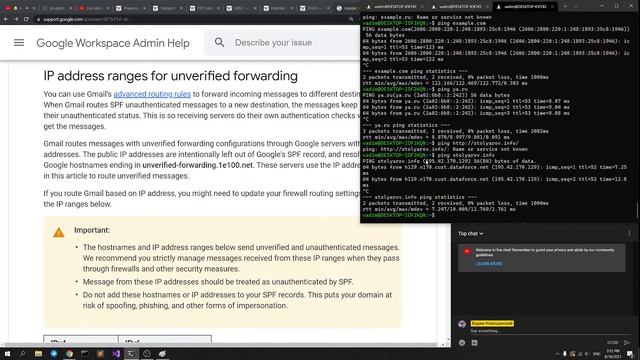The image size is (640, 360).
Task: Switch to the second YouTube browser tab
Action: [x=94, y=8]
